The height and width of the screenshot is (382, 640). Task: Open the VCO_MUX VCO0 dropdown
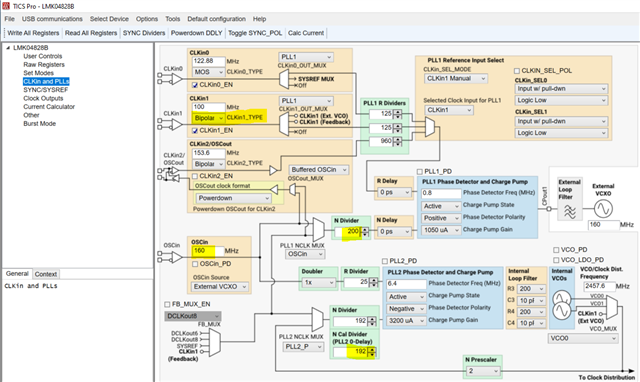(583, 338)
